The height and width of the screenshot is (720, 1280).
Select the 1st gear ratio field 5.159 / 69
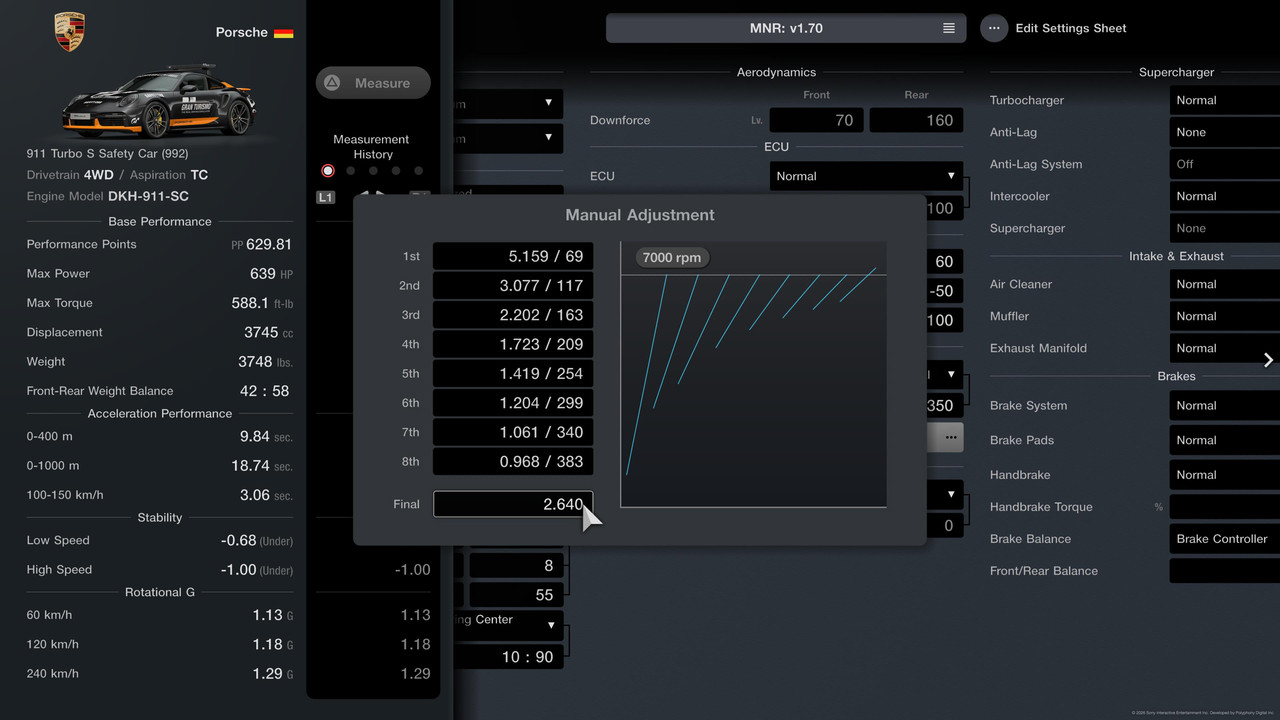pos(513,256)
